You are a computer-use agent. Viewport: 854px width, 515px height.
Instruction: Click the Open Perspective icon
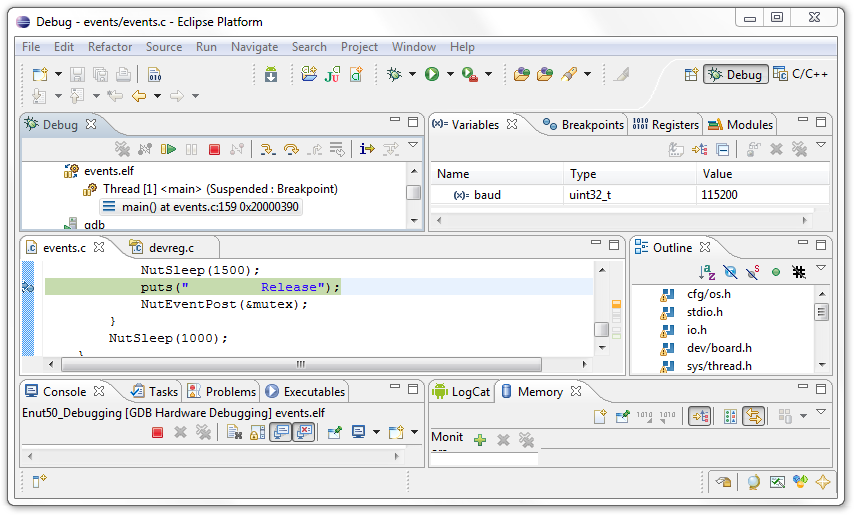pos(691,75)
